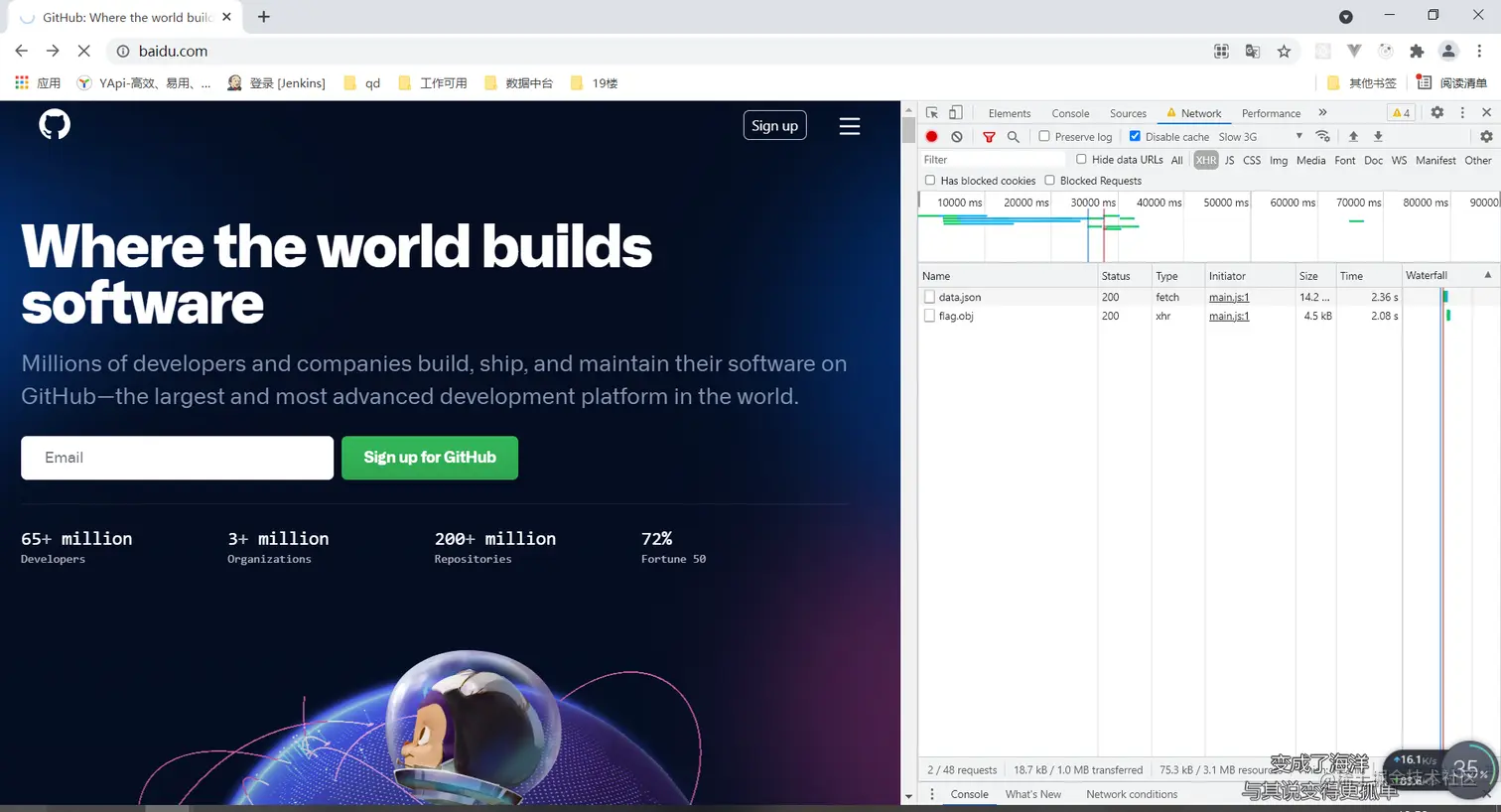Open network conditions wifi icon

click(x=1322, y=136)
